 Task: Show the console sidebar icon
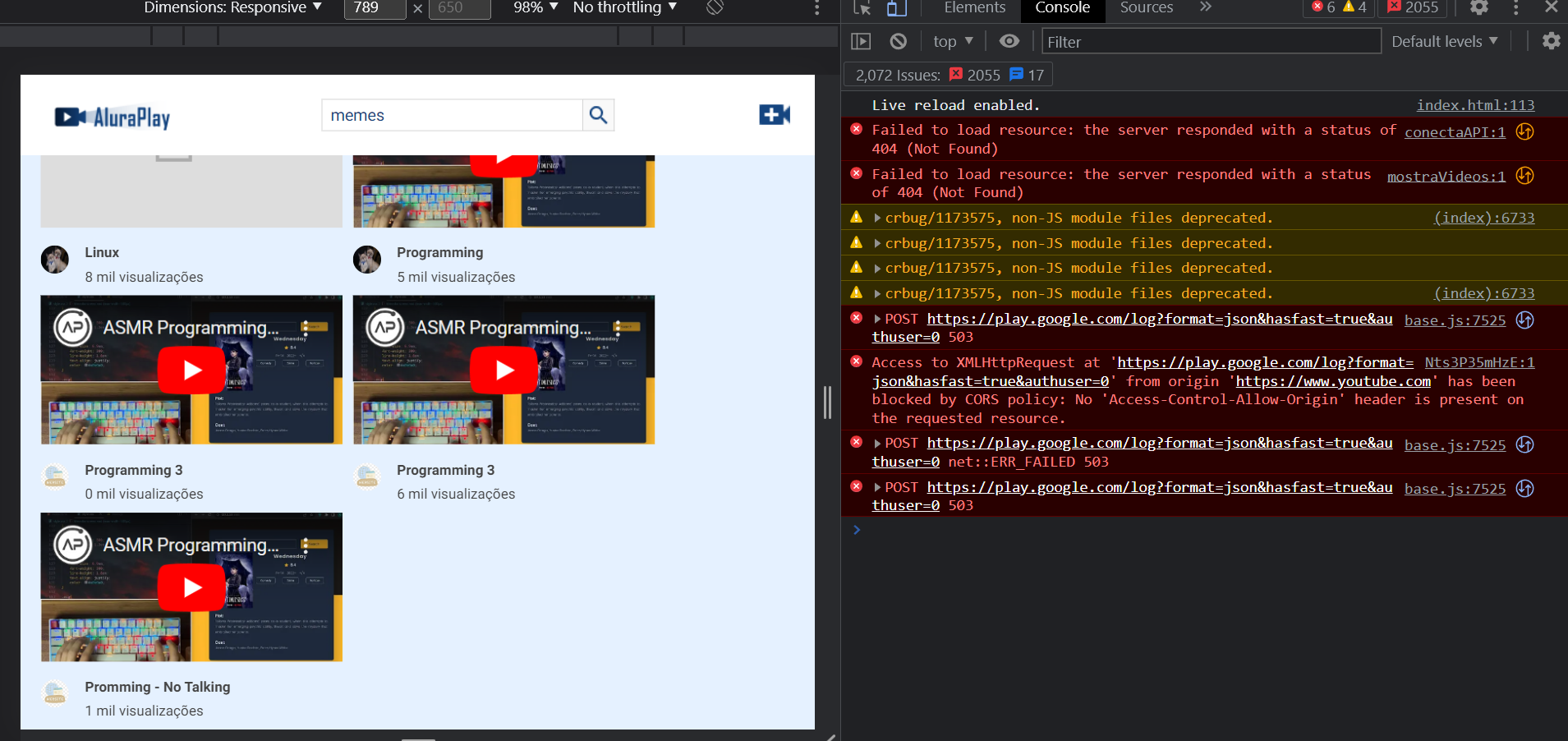coord(861,41)
